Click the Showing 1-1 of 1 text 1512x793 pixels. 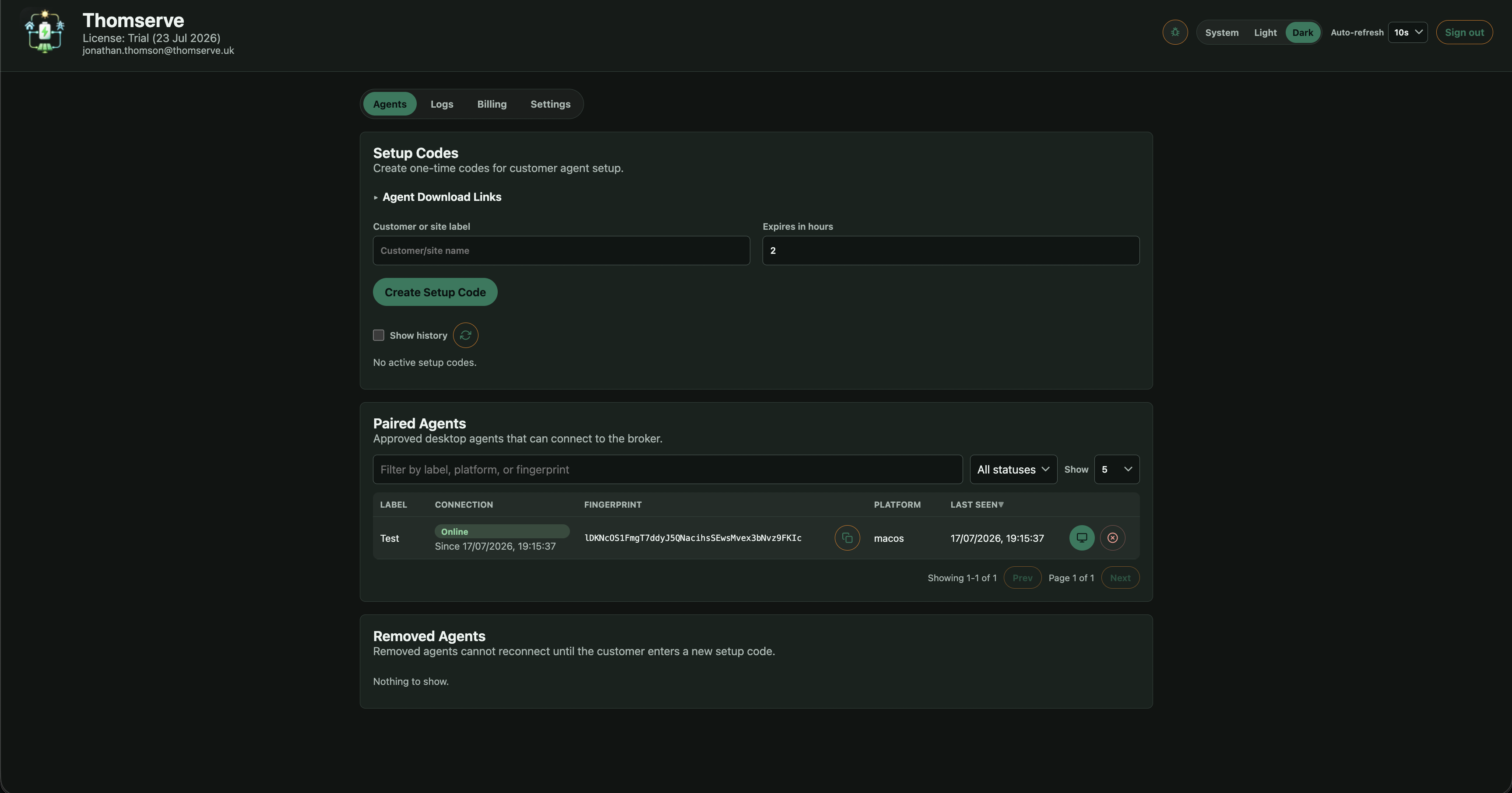(x=962, y=578)
